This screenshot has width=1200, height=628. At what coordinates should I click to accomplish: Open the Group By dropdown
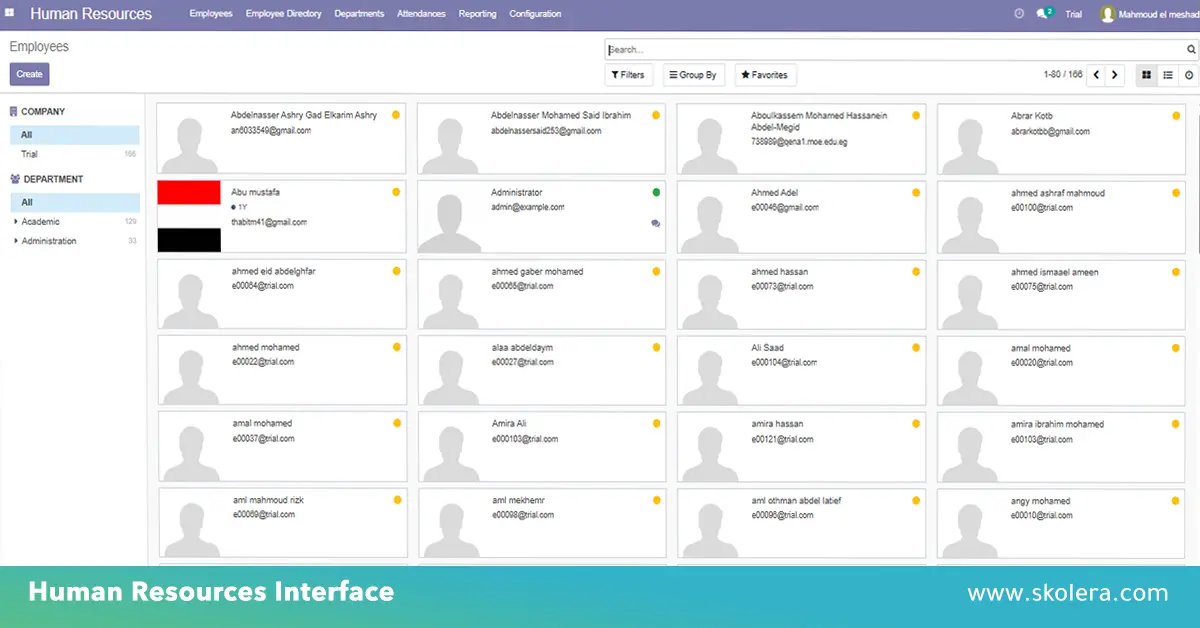click(x=692, y=75)
